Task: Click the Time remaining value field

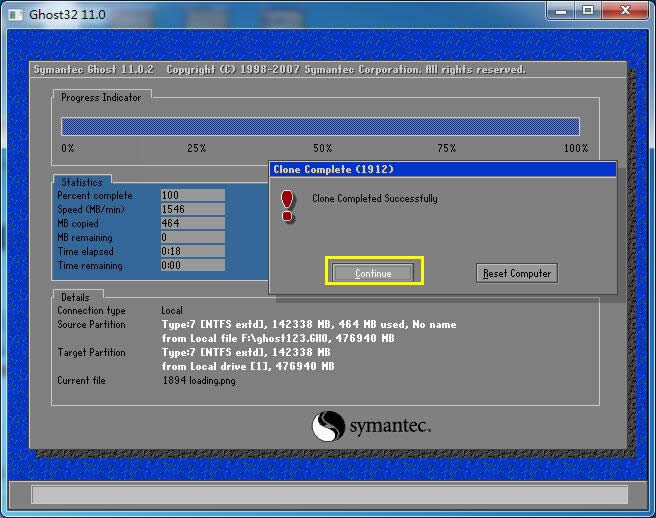Action: tap(192, 266)
